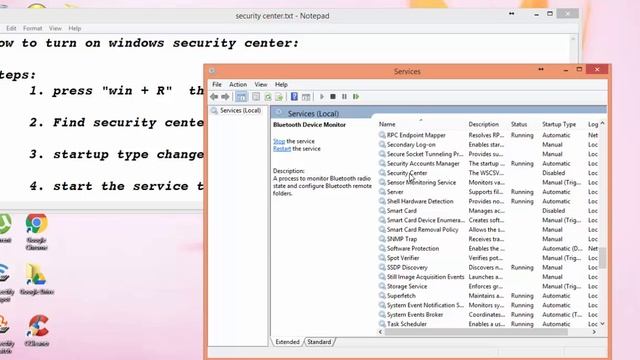Open Google Chrome desktop shortcut

(x=36, y=231)
